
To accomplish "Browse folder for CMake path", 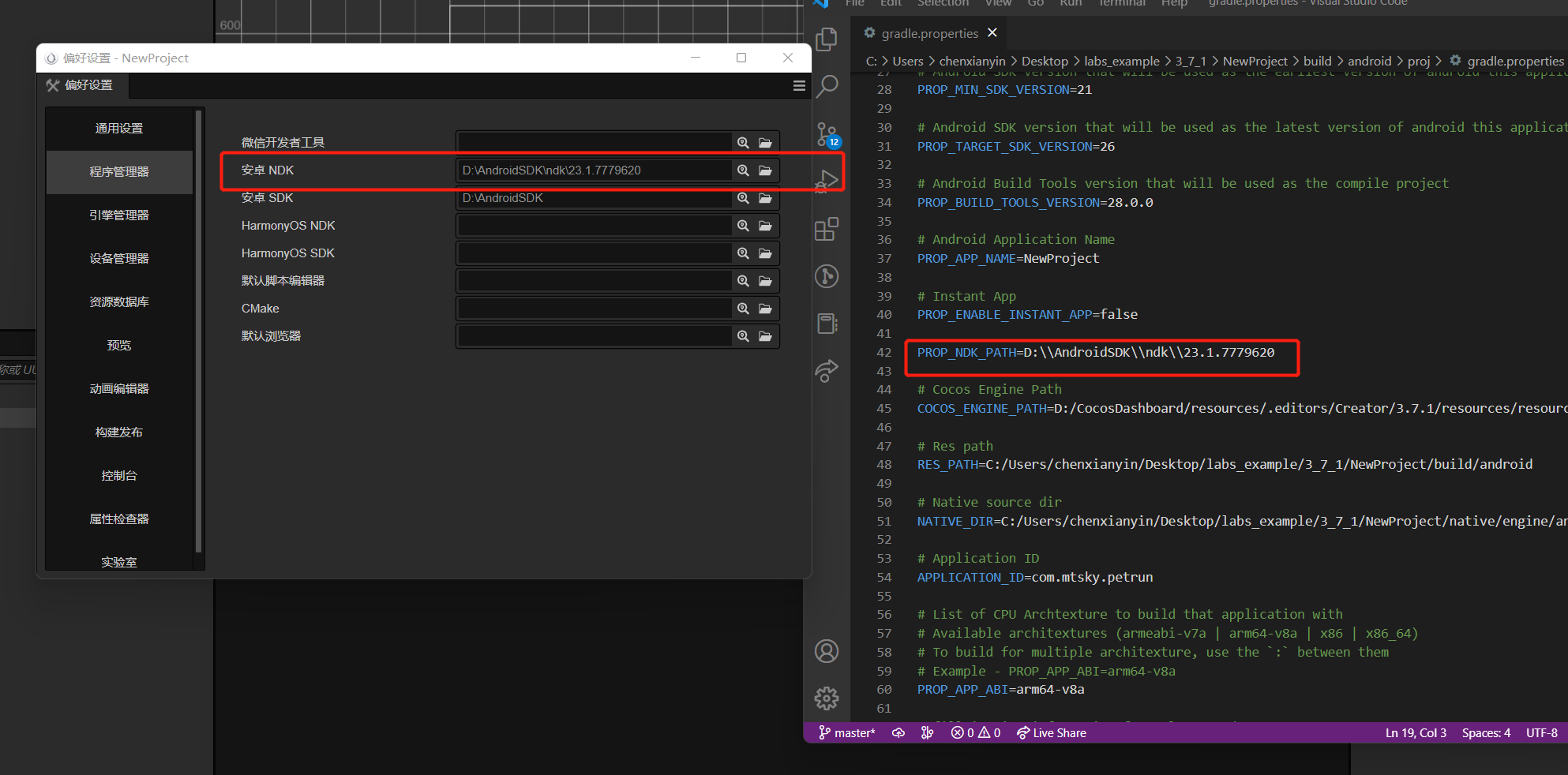I will [765, 309].
